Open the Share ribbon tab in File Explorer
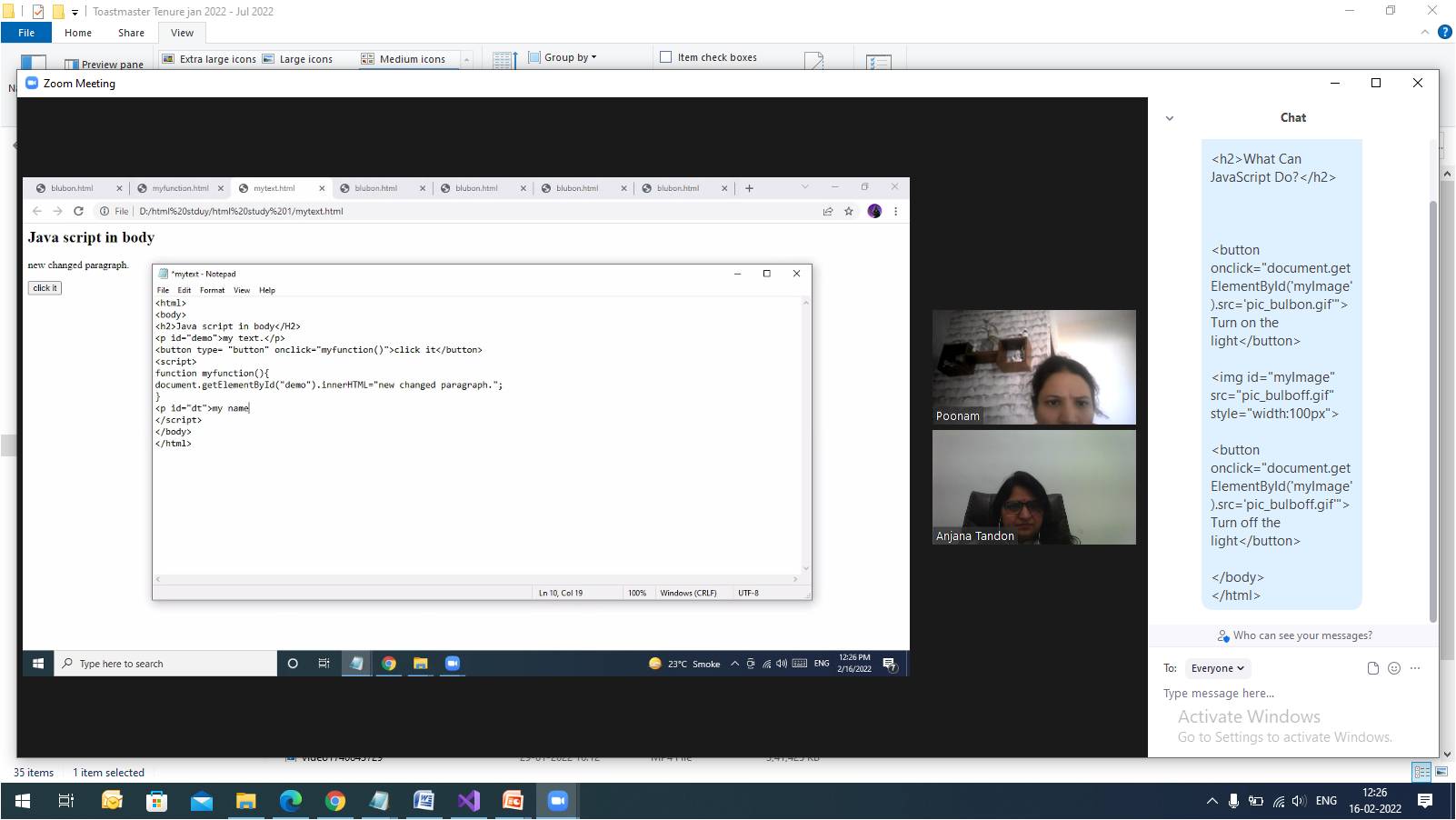The height and width of the screenshot is (820, 1456). point(131,33)
